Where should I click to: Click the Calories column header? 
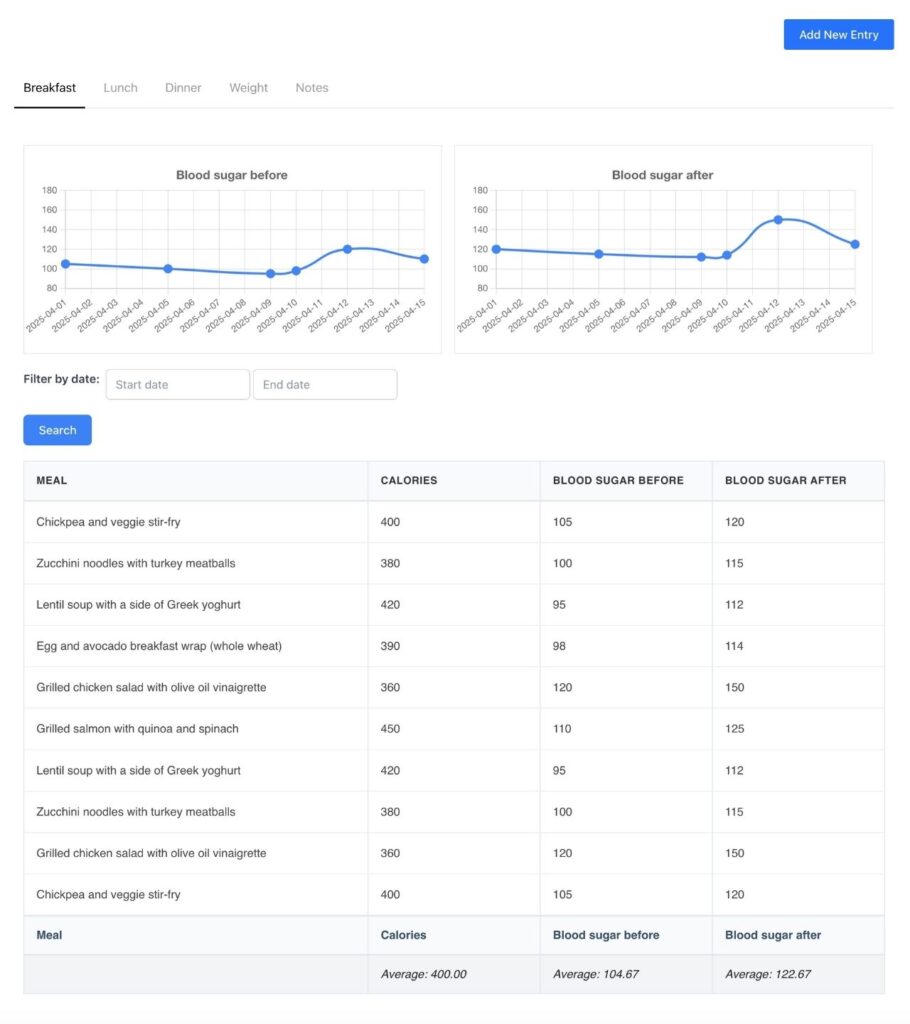point(409,481)
